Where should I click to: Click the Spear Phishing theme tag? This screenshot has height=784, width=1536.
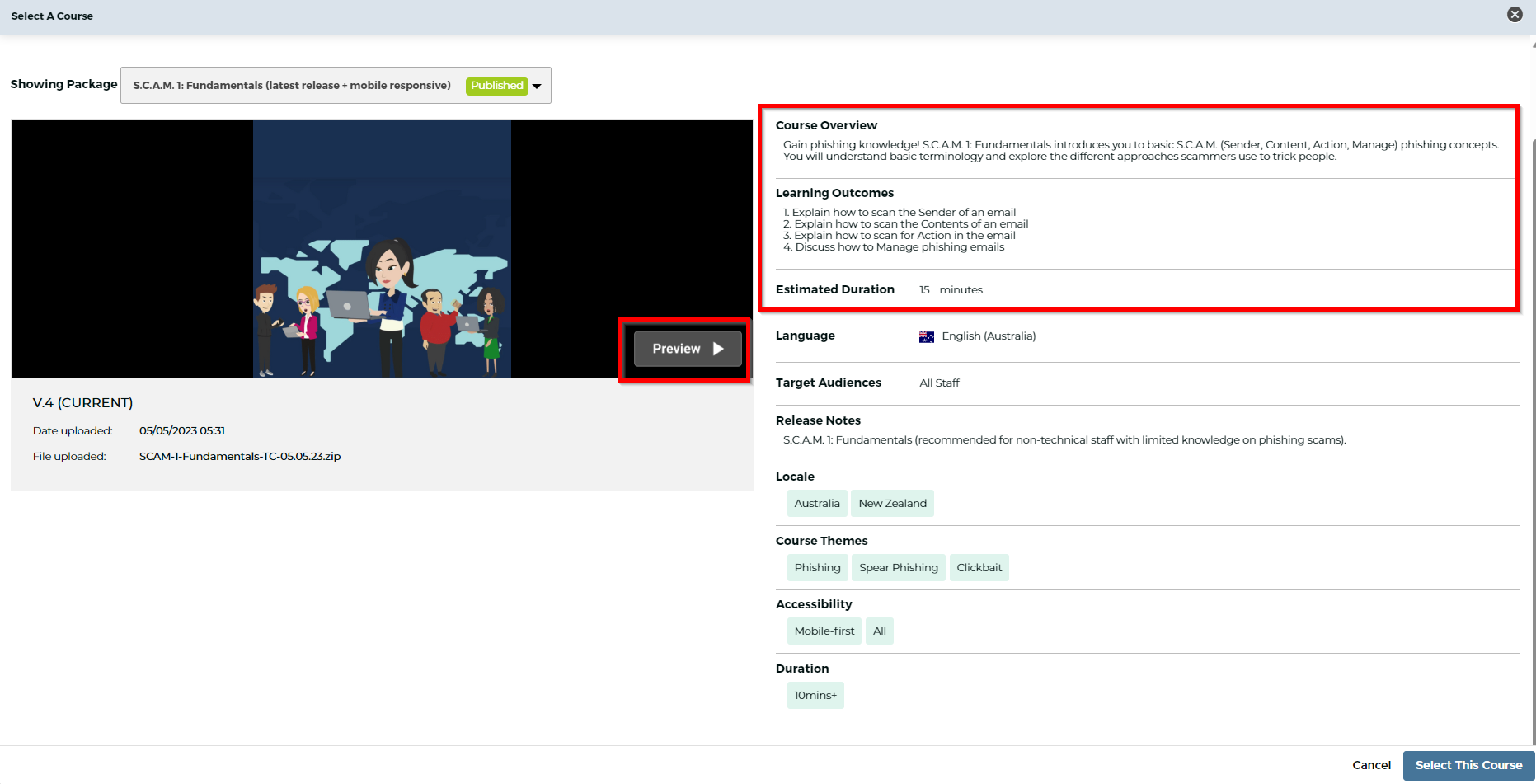tap(899, 568)
